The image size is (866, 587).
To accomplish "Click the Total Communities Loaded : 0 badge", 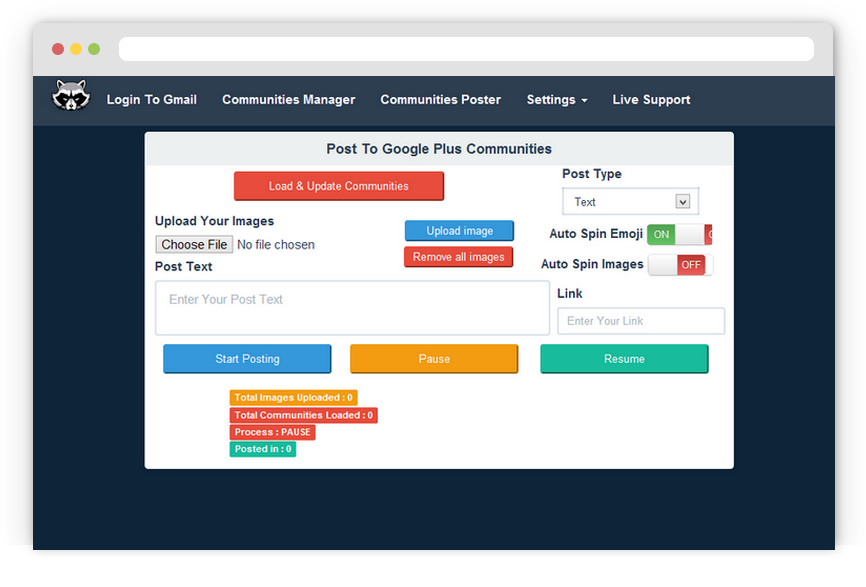I will (303, 415).
